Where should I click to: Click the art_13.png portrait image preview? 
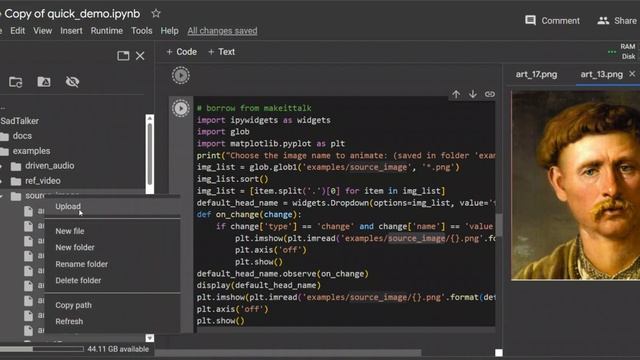[x=576, y=186]
